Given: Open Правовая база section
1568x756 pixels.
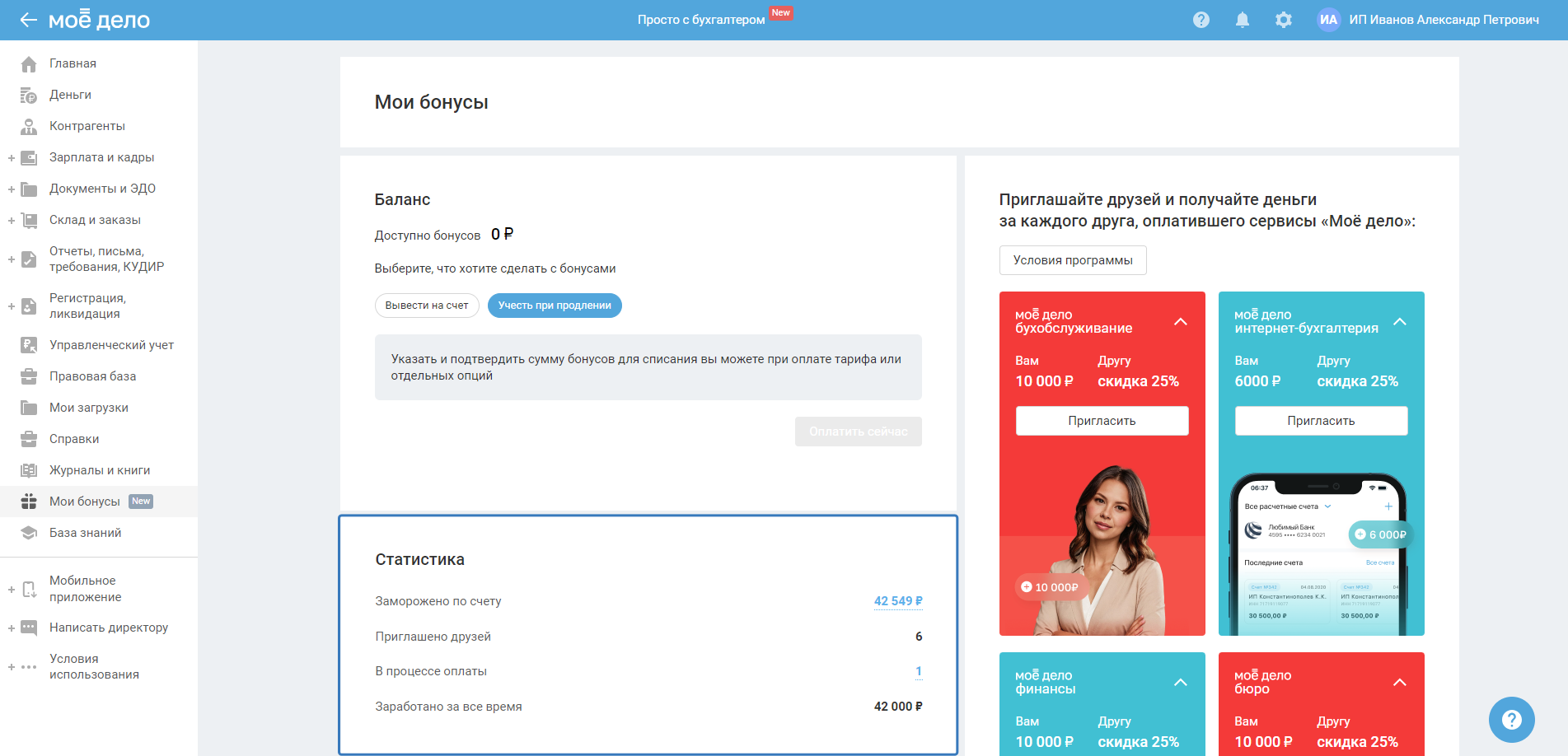Looking at the screenshot, I should pos(92,376).
